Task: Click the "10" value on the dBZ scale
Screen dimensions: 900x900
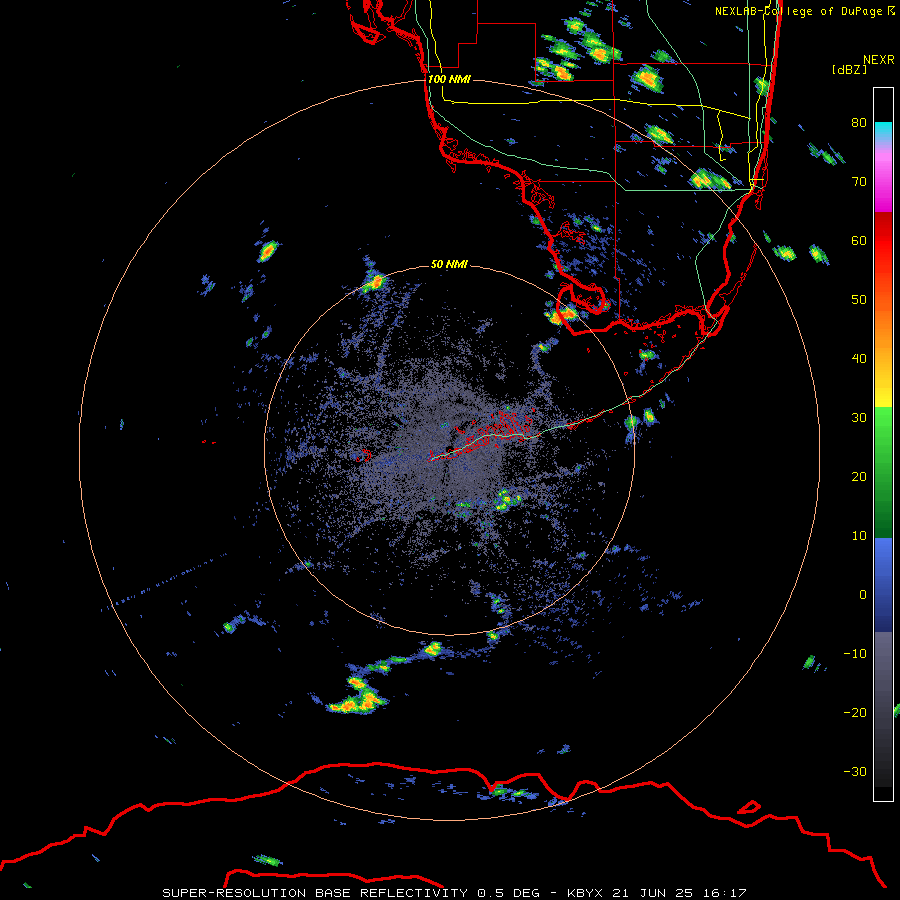Action: pos(859,536)
